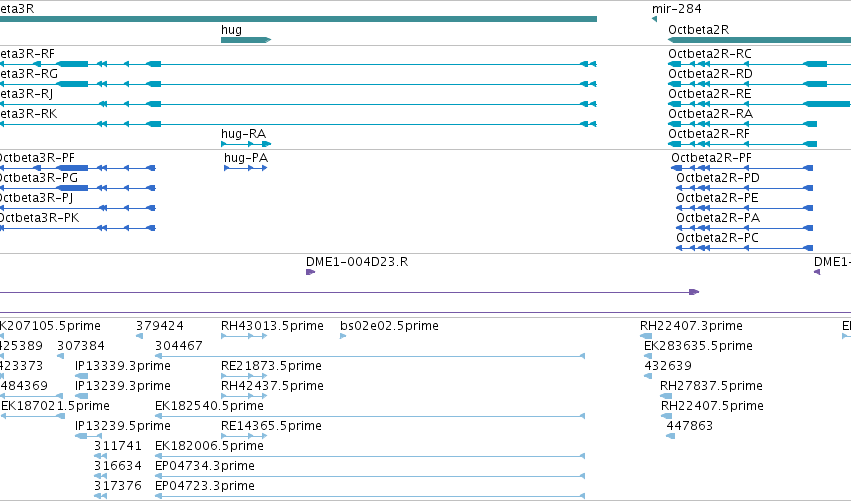Click the Octbeta2R-PF CDS label
This screenshot has height=501, width=851.
[712, 158]
